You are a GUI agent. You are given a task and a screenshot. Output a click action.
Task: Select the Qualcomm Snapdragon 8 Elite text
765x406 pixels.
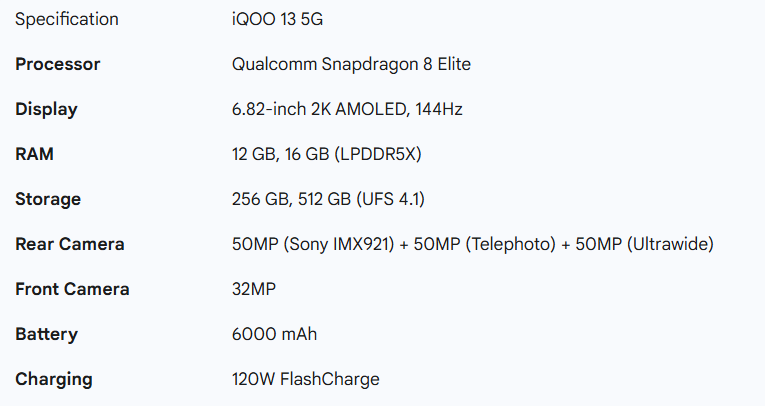pyautogui.click(x=351, y=64)
